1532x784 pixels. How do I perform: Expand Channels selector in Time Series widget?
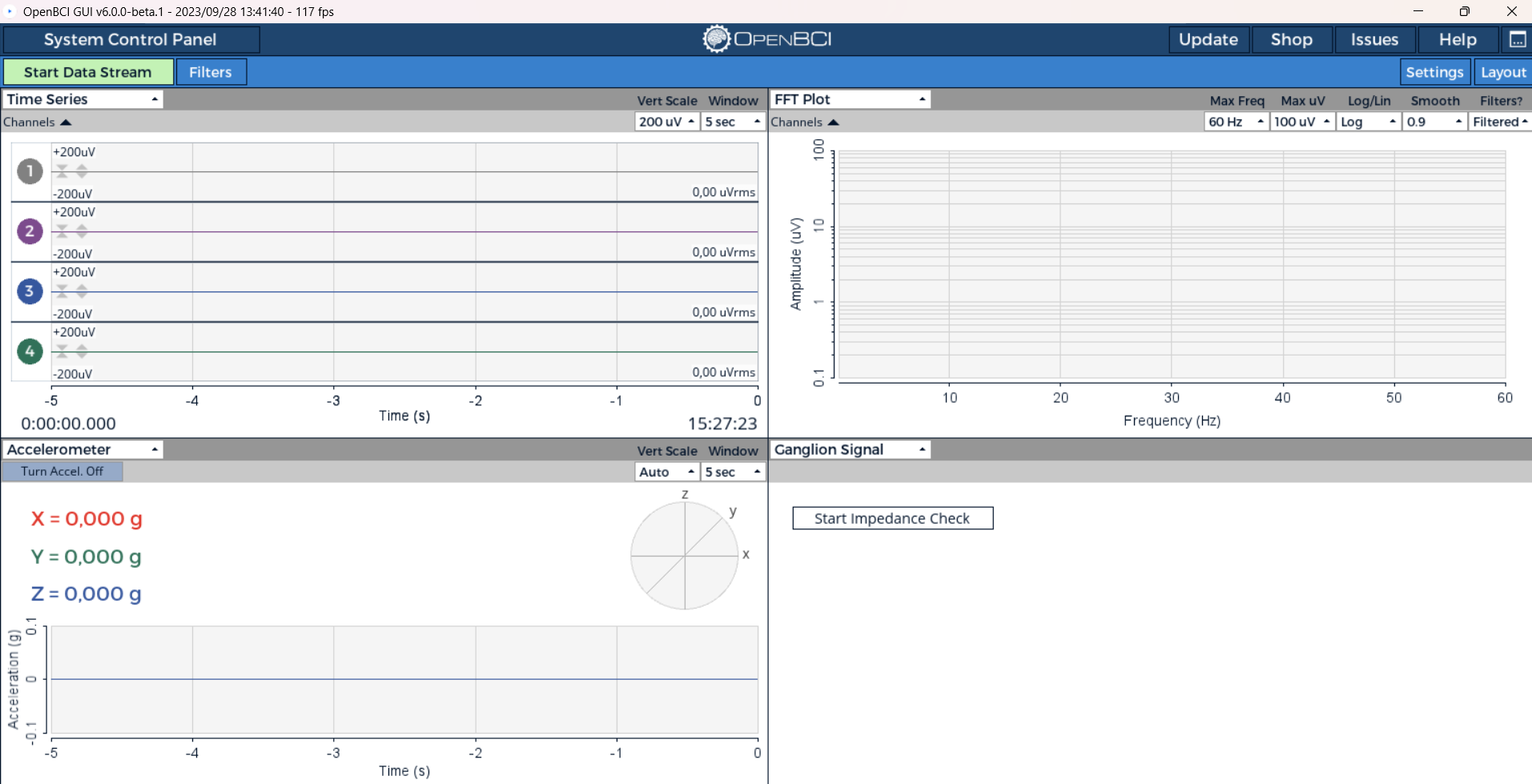(x=38, y=123)
